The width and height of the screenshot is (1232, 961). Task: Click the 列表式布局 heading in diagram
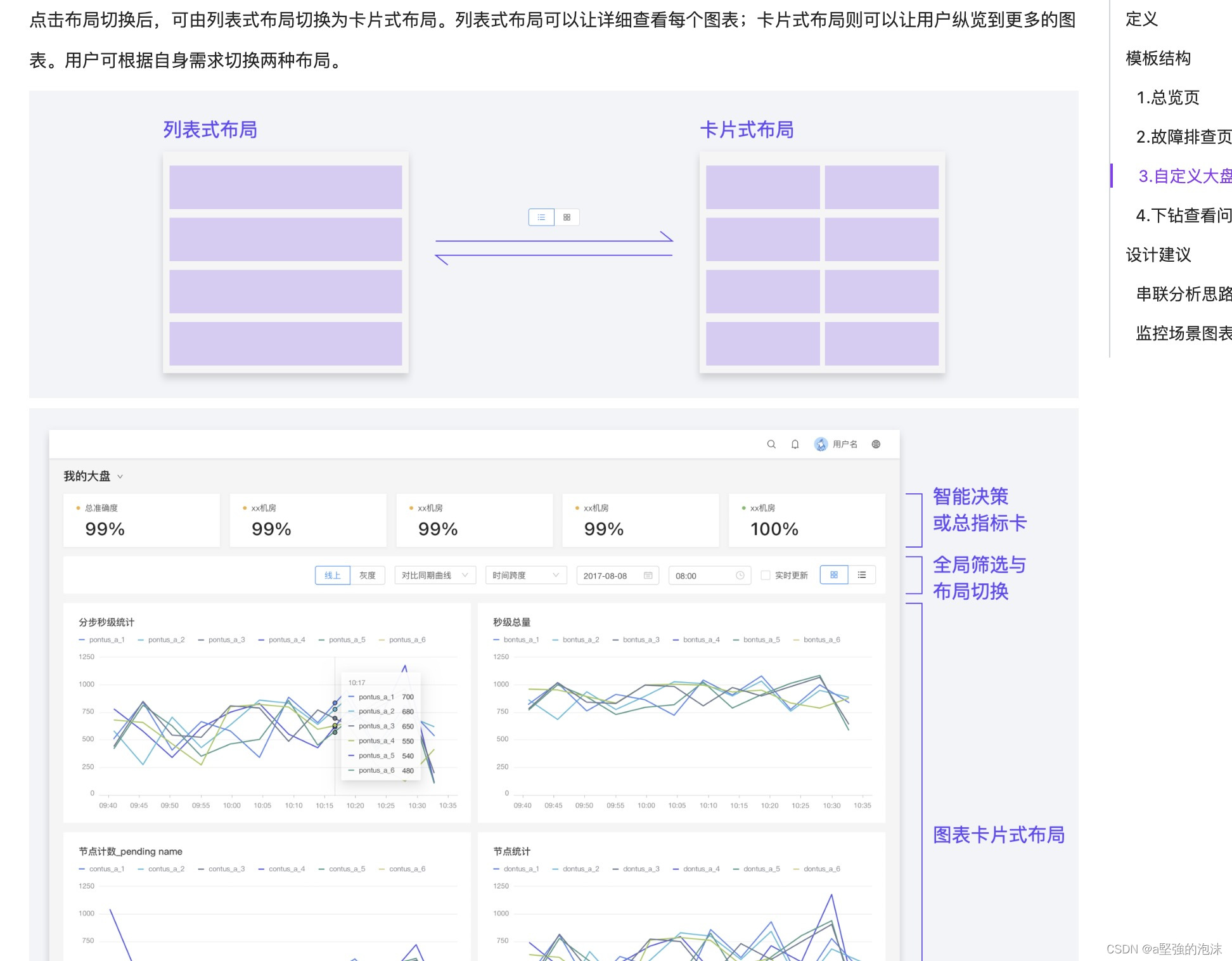(x=210, y=130)
